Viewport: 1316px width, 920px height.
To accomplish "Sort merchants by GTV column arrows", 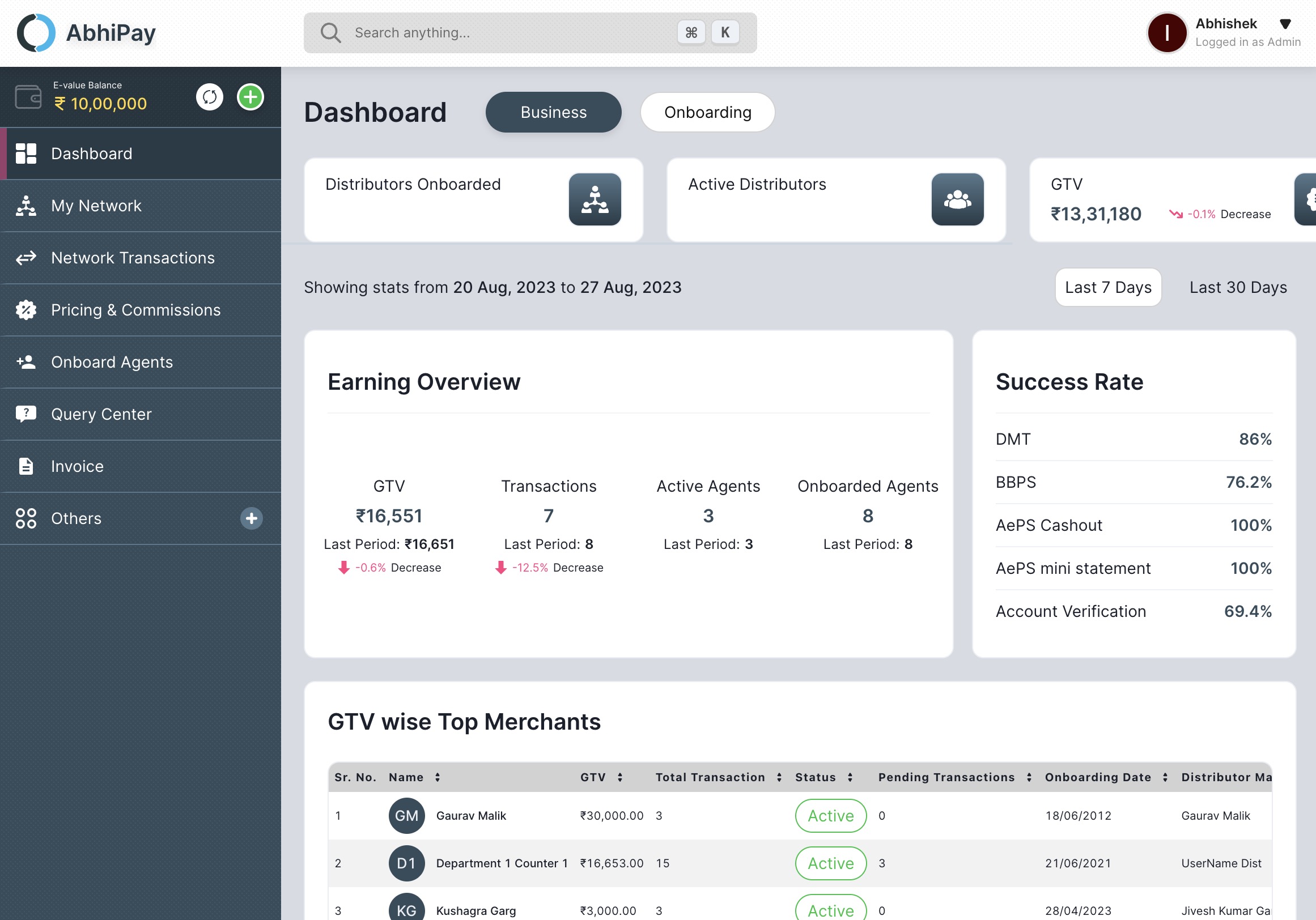I will click(x=619, y=777).
